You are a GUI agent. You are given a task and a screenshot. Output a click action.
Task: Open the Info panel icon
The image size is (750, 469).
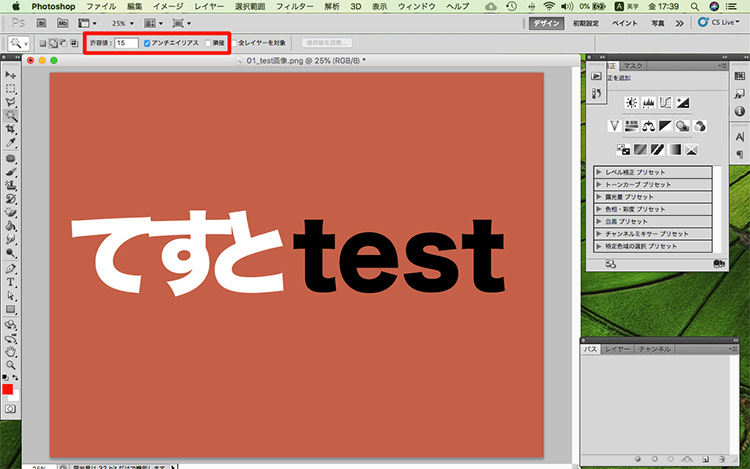coord(739,111)
